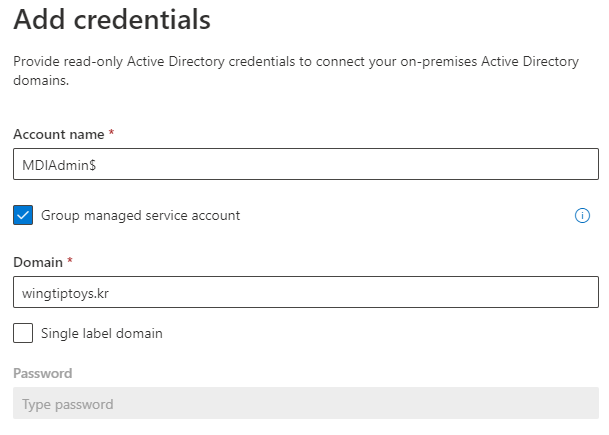The height and width of the screenshot is (435, 609).
Task: Focus the Account name input field
Action: click(305, 164)
